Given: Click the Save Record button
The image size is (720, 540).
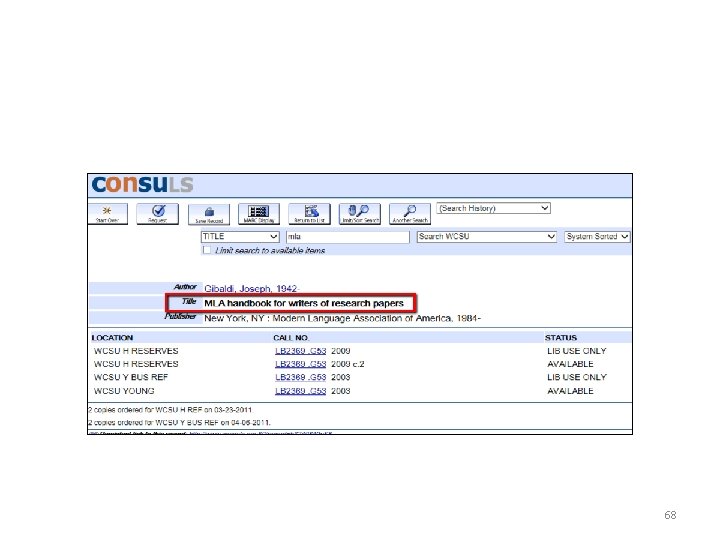Looking at the screenshot, I should [x=209, y=214].
